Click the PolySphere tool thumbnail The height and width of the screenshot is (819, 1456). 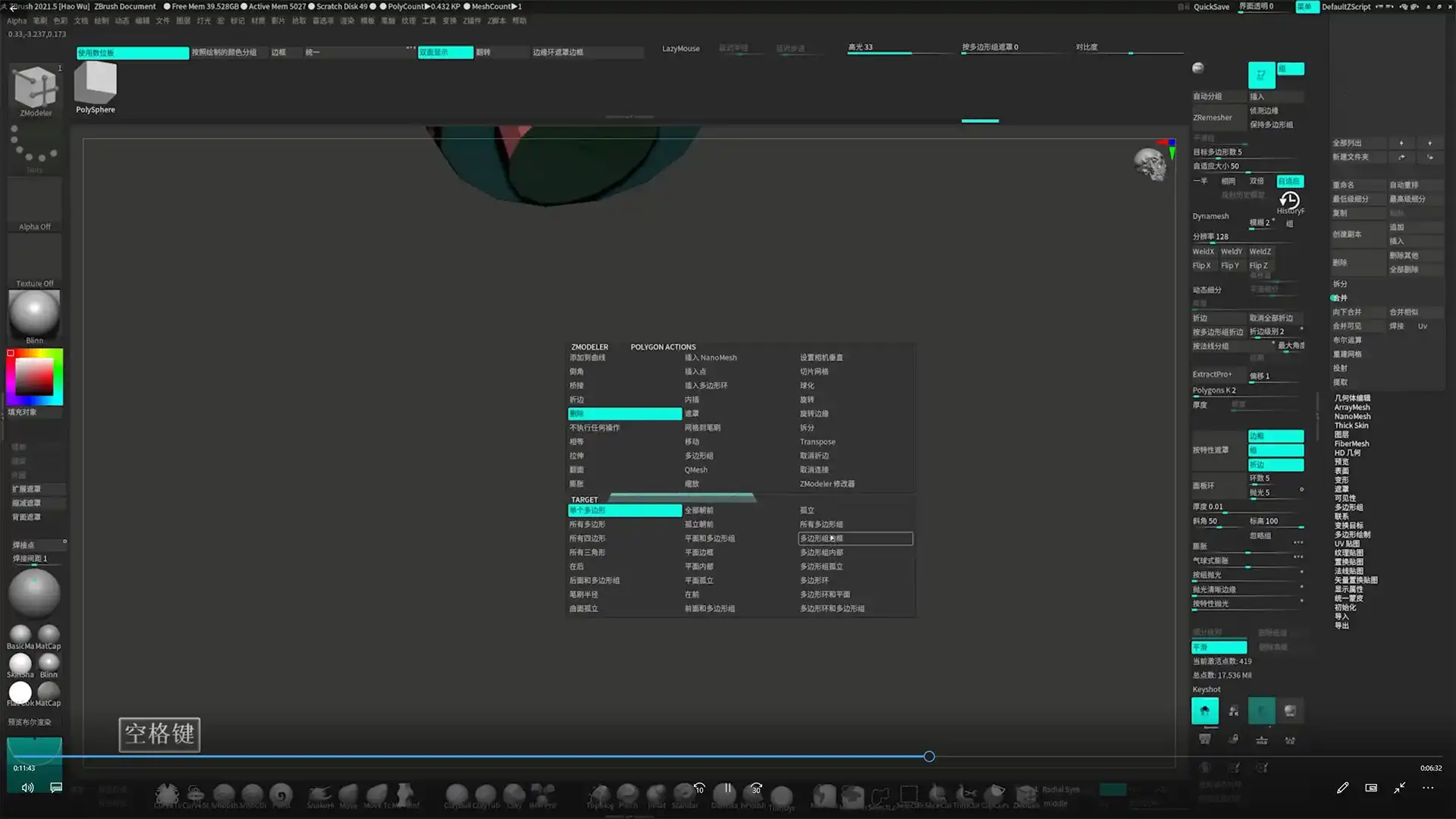(x=96, y=83)
